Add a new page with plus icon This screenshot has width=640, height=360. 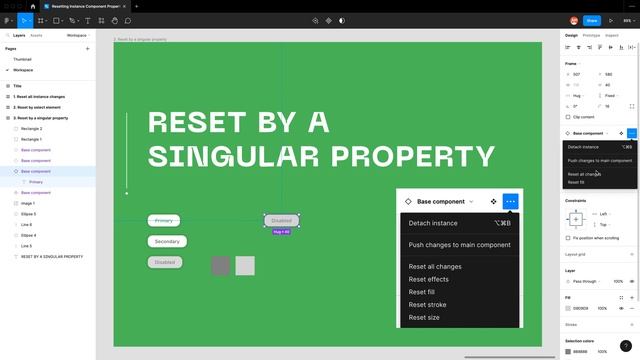[x=87, y=49]
